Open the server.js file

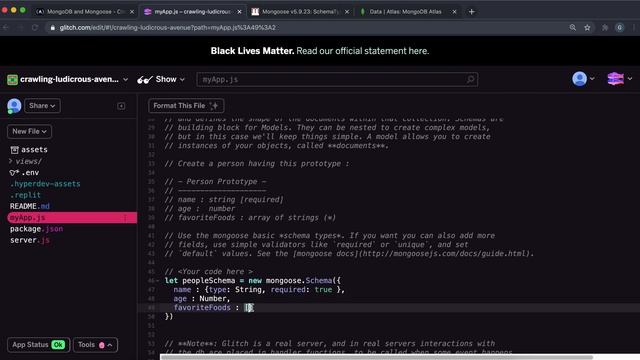(x=29, y=240)
